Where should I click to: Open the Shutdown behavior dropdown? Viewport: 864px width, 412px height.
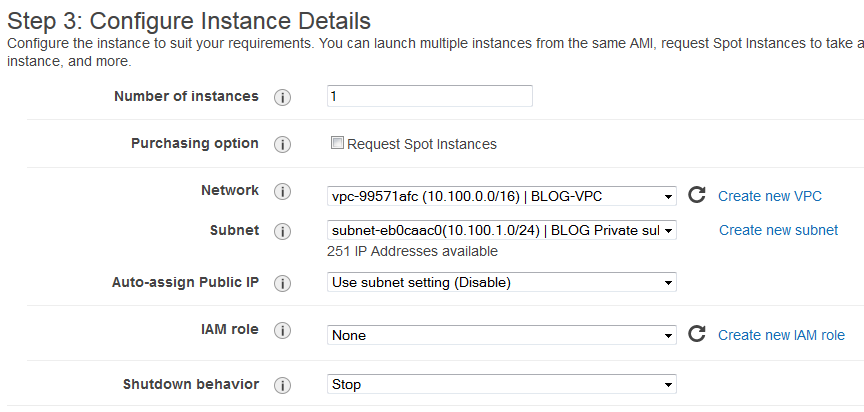pos(501,384)
